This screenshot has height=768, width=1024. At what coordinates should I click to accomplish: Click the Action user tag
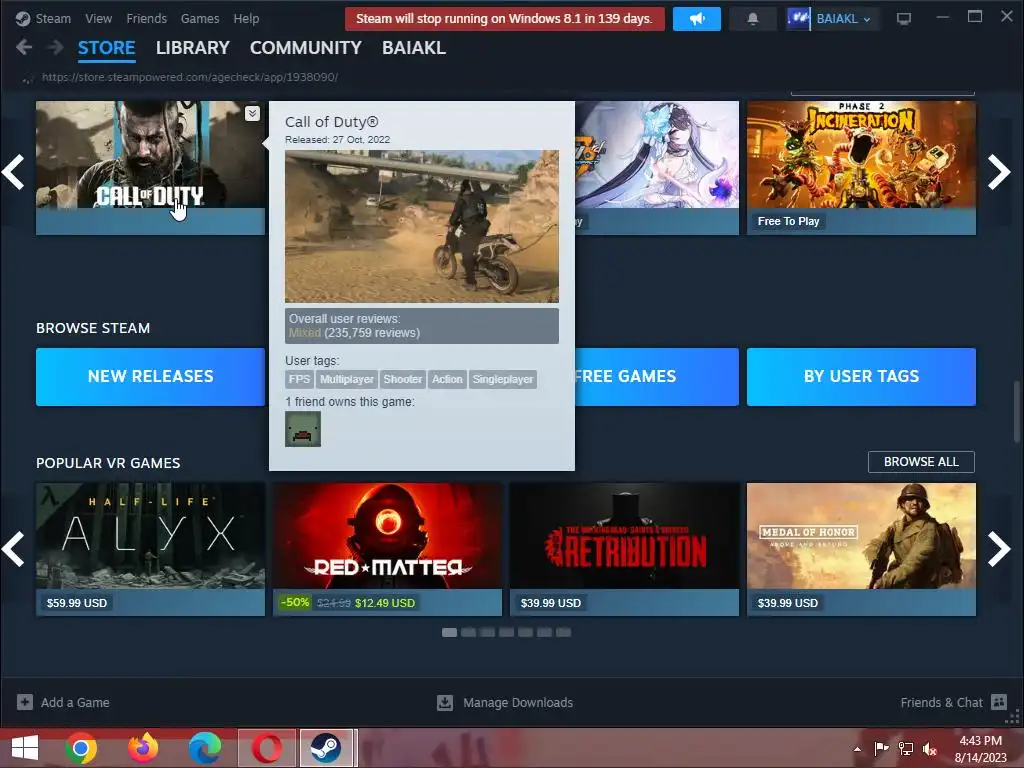coord(447,379)
